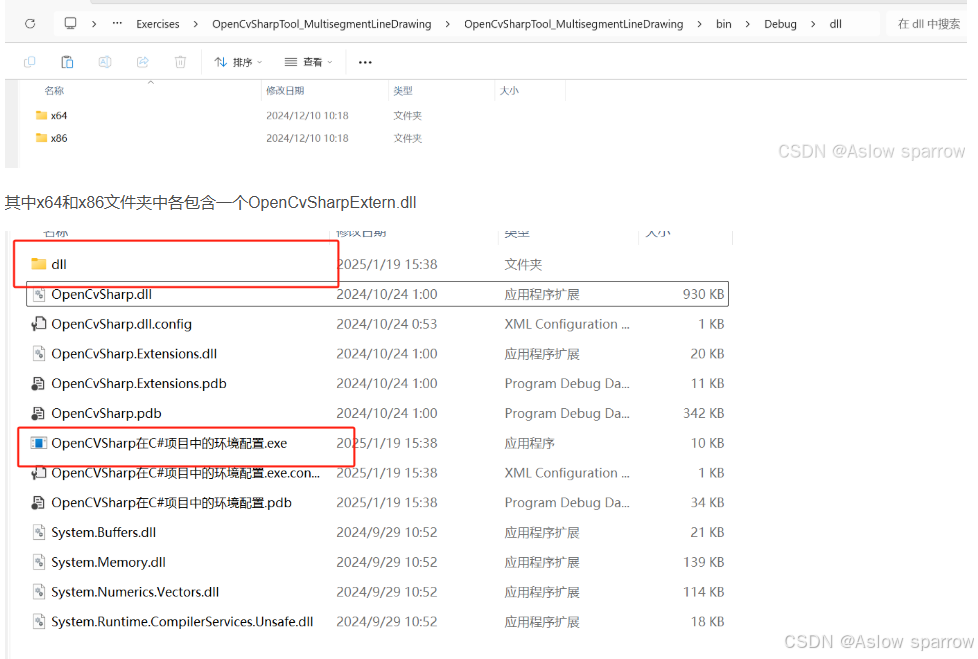
Task: Click file name OpenCvSharp.Extensions.dll
Action: tap(134, 354)
